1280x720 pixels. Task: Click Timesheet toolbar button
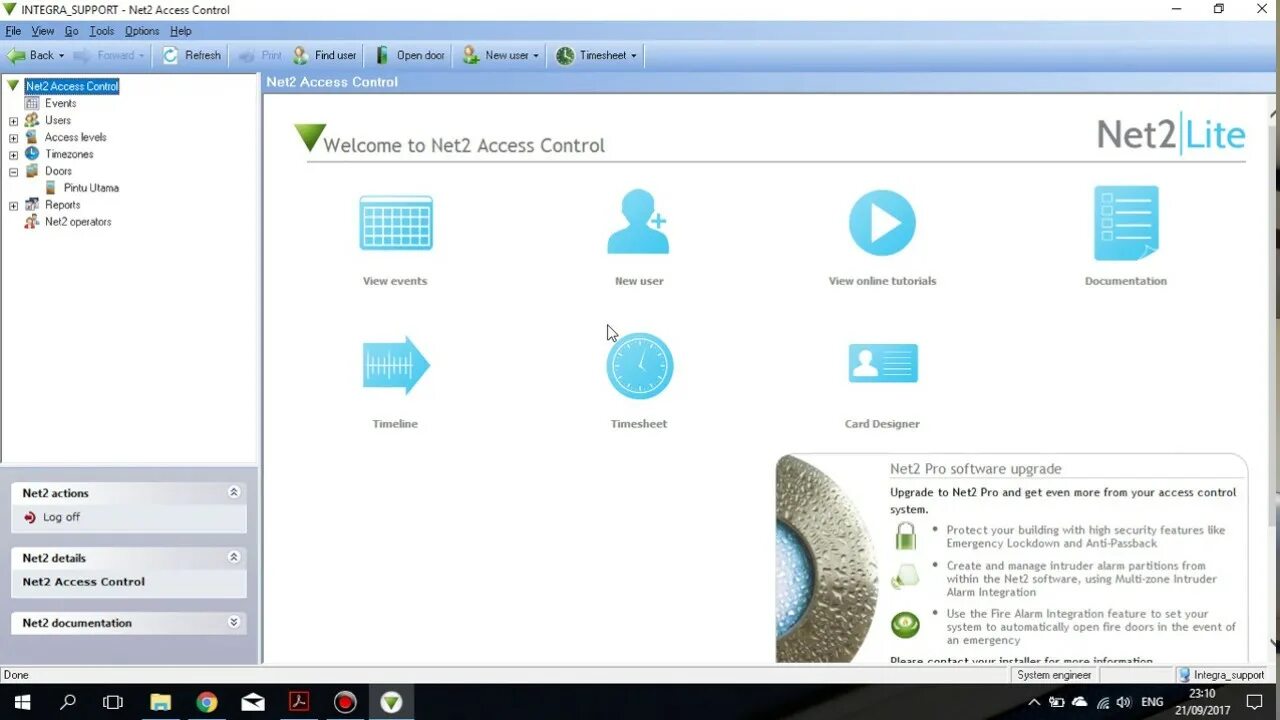tap(591, 55)
